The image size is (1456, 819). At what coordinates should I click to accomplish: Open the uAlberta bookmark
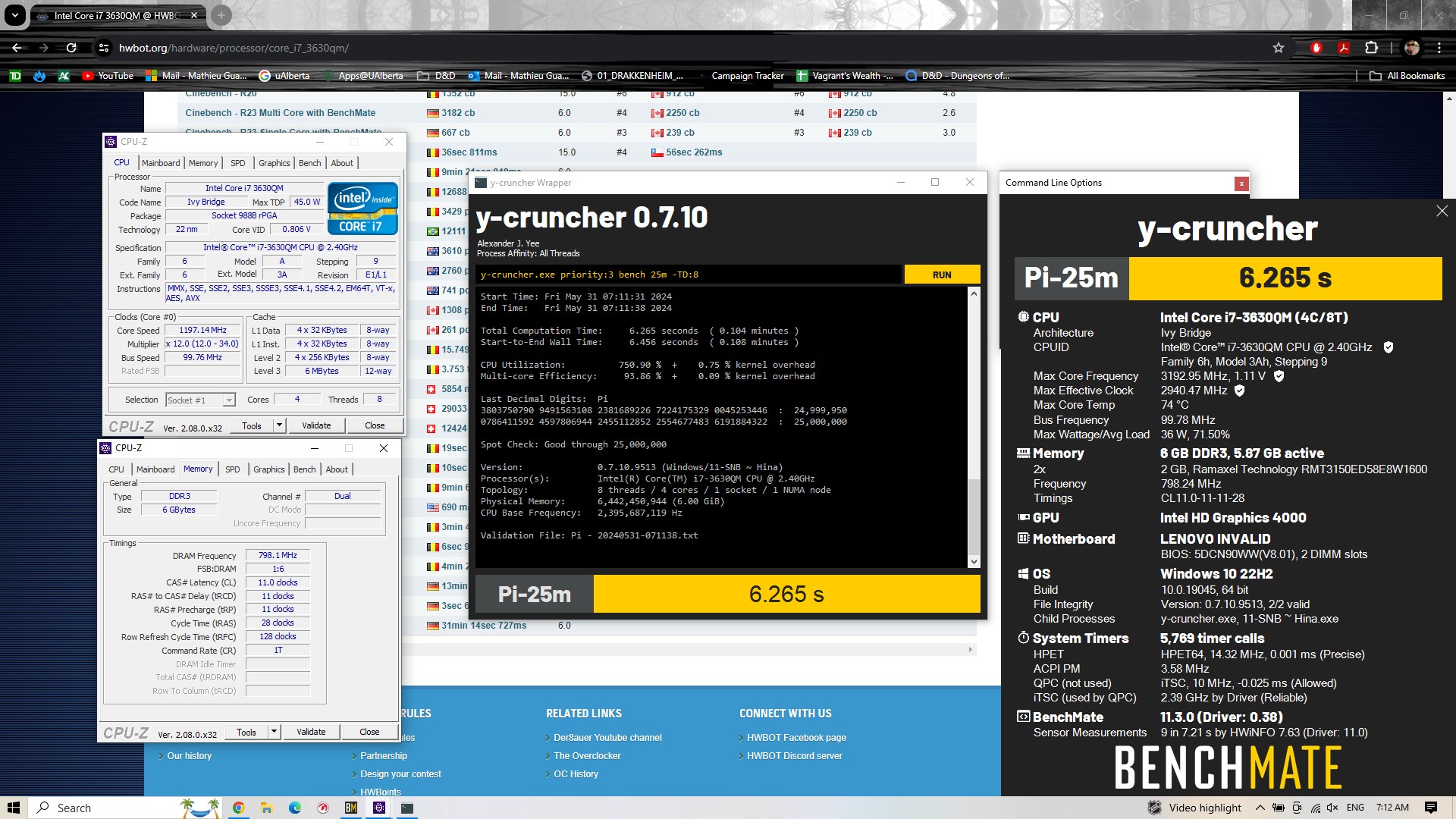click(284, 76)
